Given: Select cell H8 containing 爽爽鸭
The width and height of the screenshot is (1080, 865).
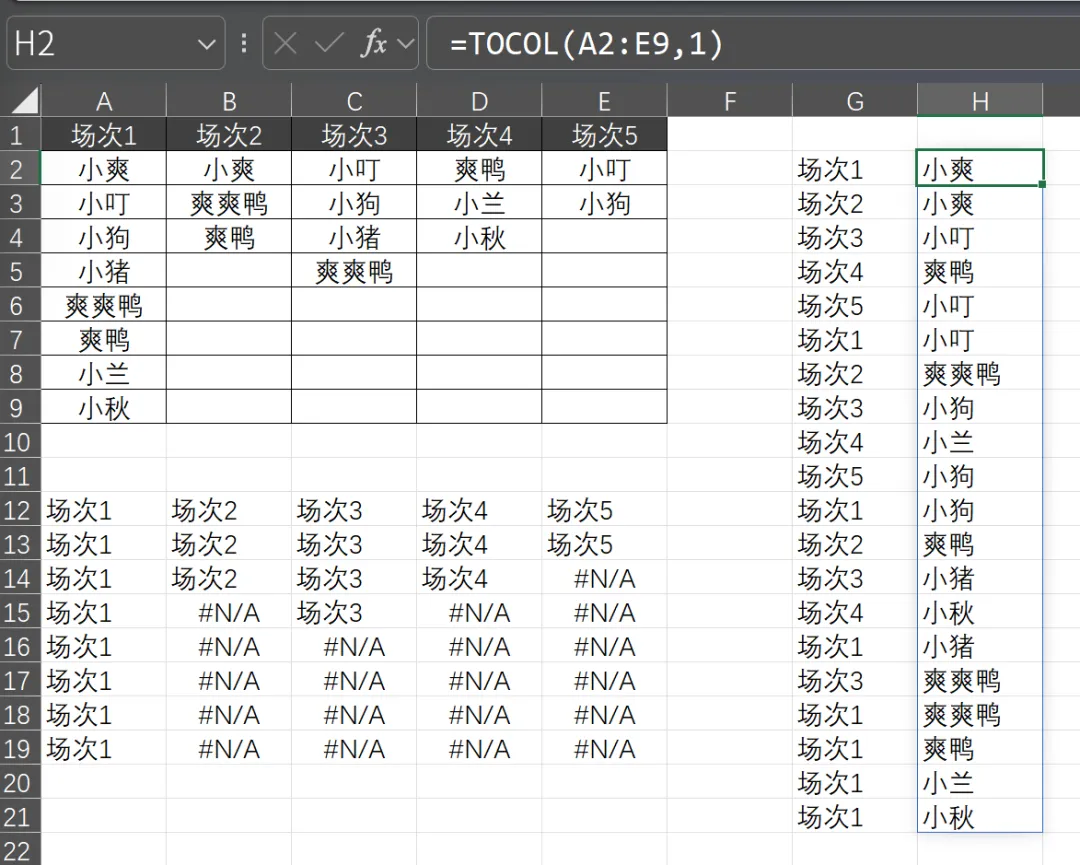Looking at the screenshot, I should tap(980, 373).
